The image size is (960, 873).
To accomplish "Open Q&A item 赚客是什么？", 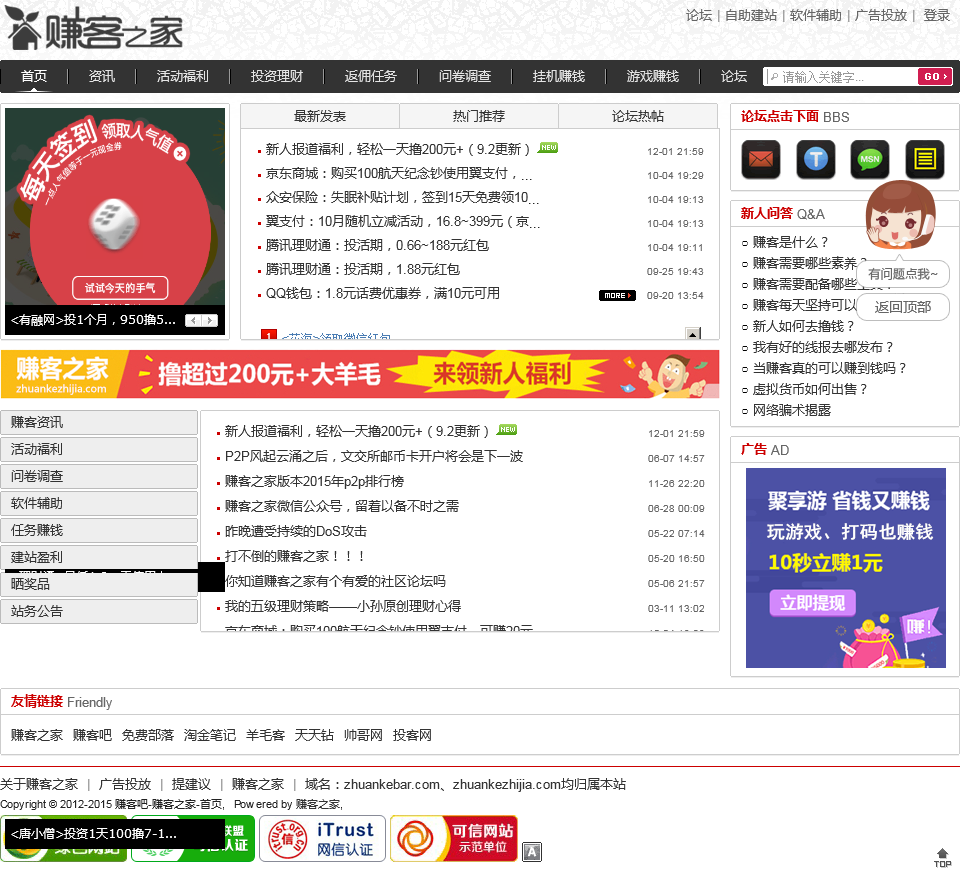I will point(790,242).
